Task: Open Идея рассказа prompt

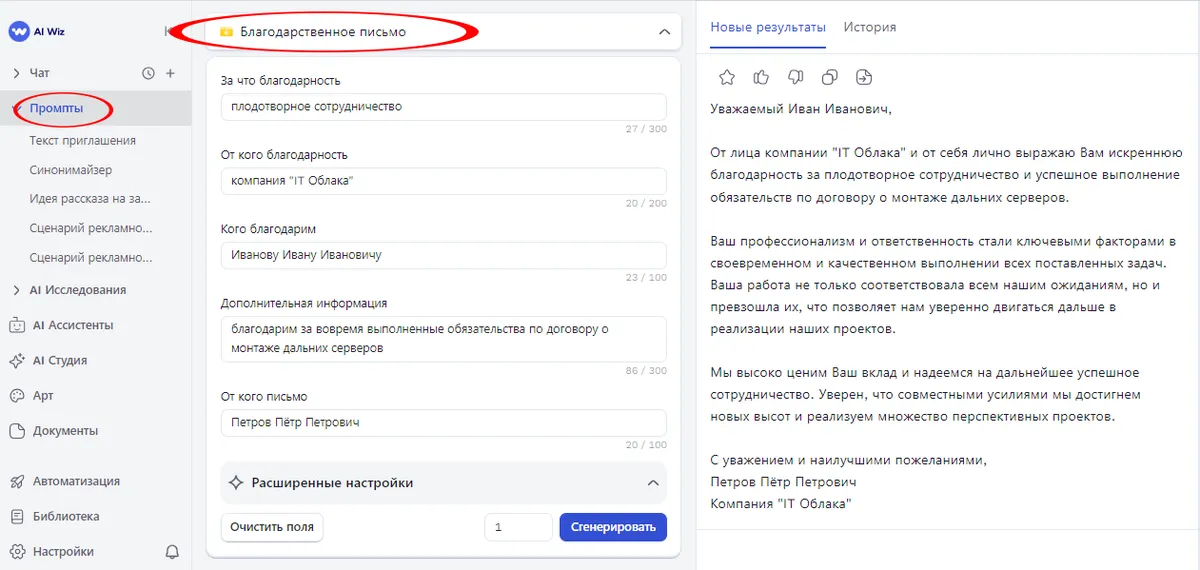Action: point(90,199)
